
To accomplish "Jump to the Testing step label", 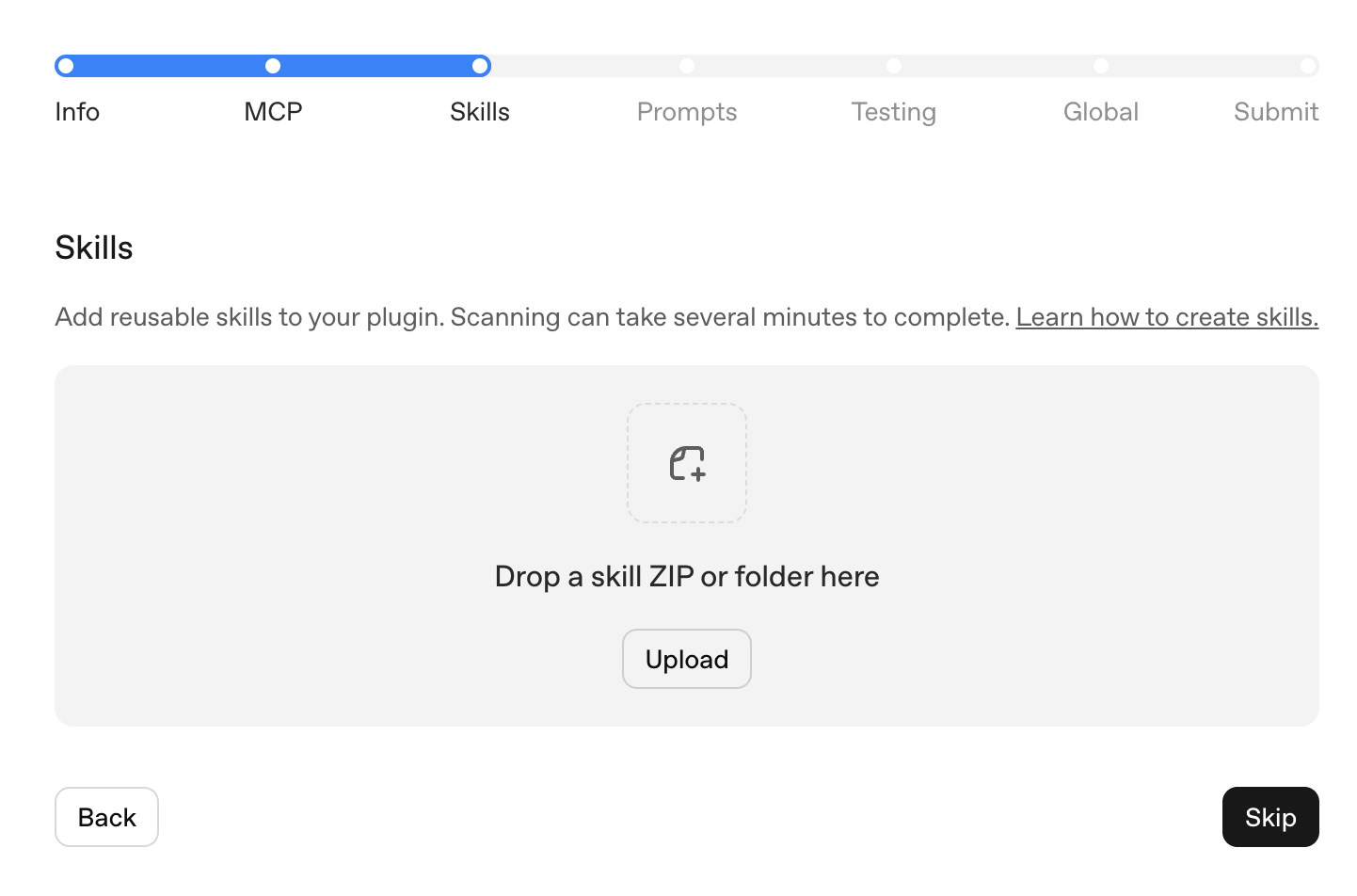I will tap(894, 112).
